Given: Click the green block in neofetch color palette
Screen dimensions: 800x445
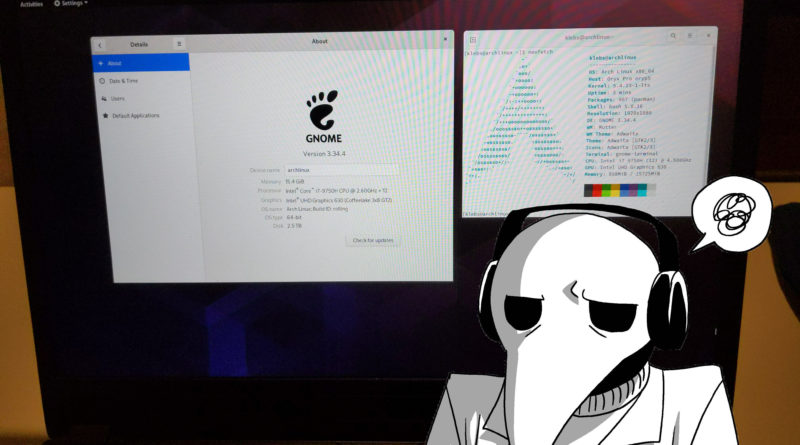Looking at the screenshot, I should click(606, 190).
